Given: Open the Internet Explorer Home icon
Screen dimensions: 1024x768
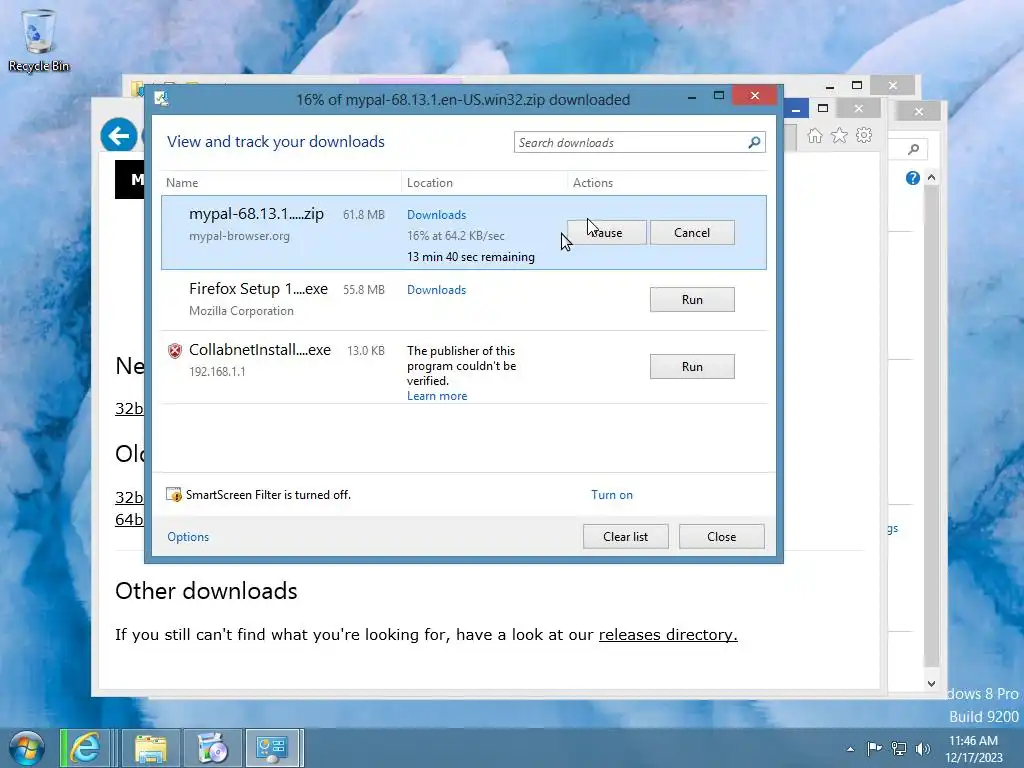Looking at the screenshot, I should pyautogui.click(x=814, y=136).
